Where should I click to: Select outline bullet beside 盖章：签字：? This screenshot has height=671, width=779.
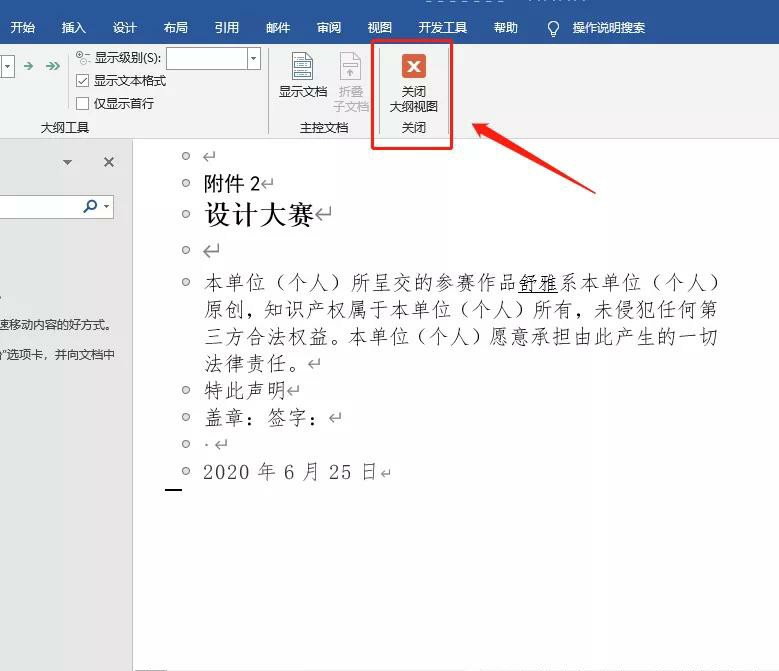coord(186,417)
